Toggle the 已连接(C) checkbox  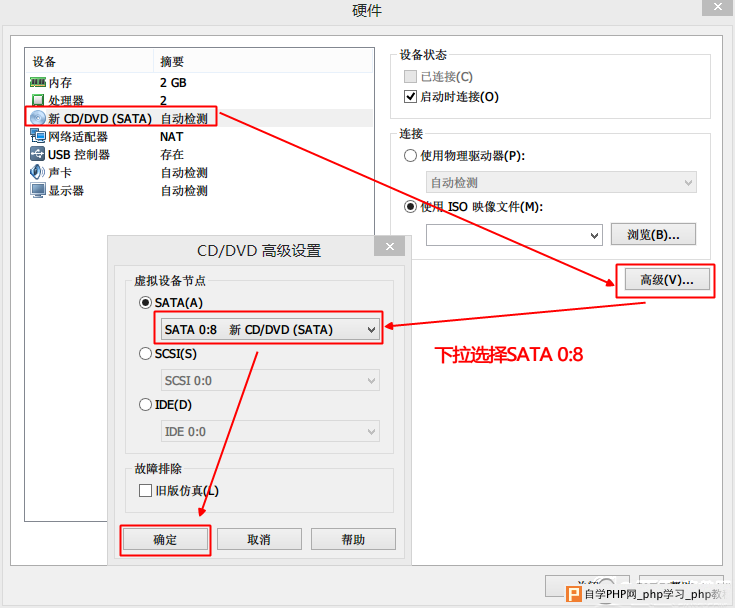410,76
